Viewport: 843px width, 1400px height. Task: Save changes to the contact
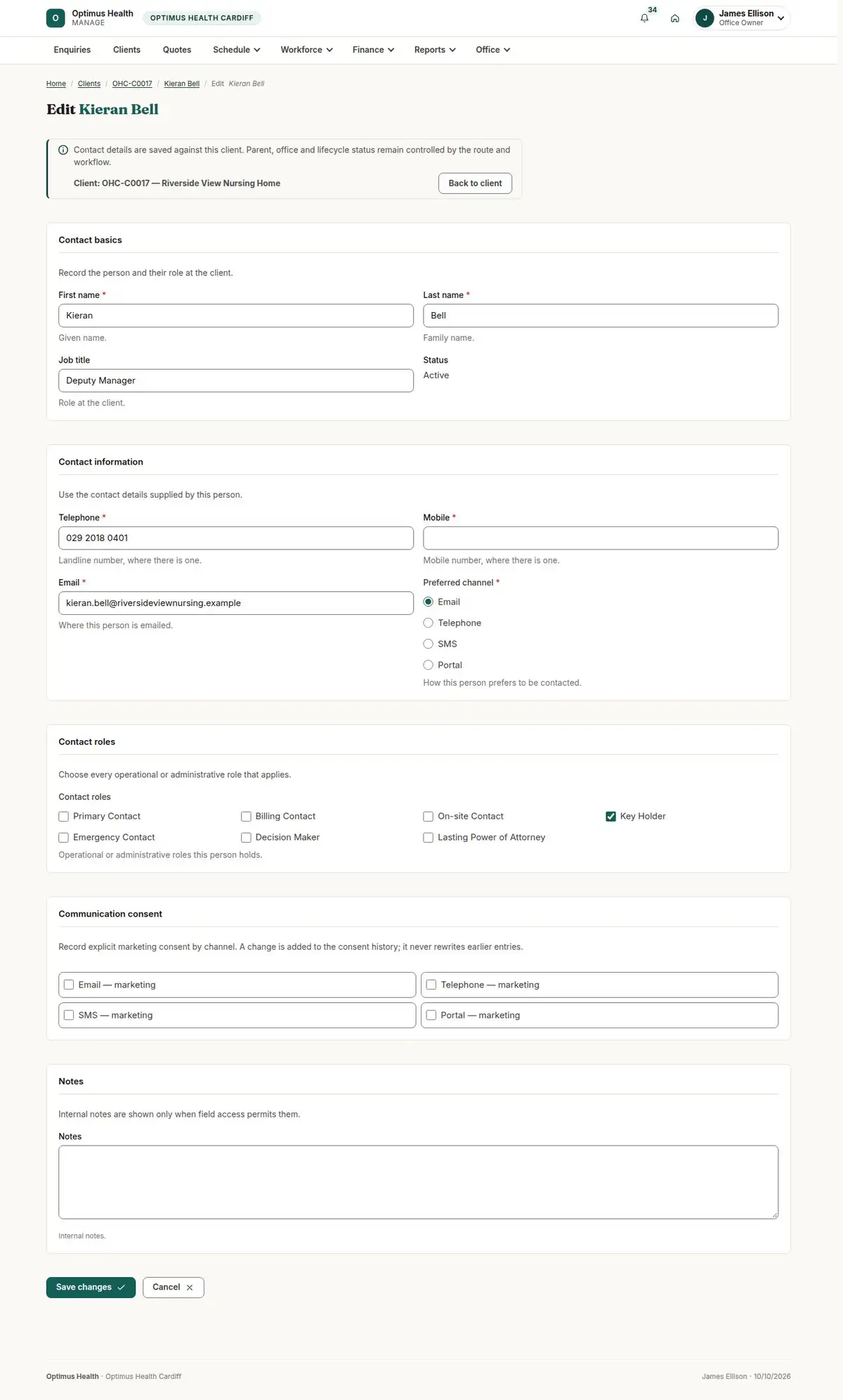coord(91,1288)
